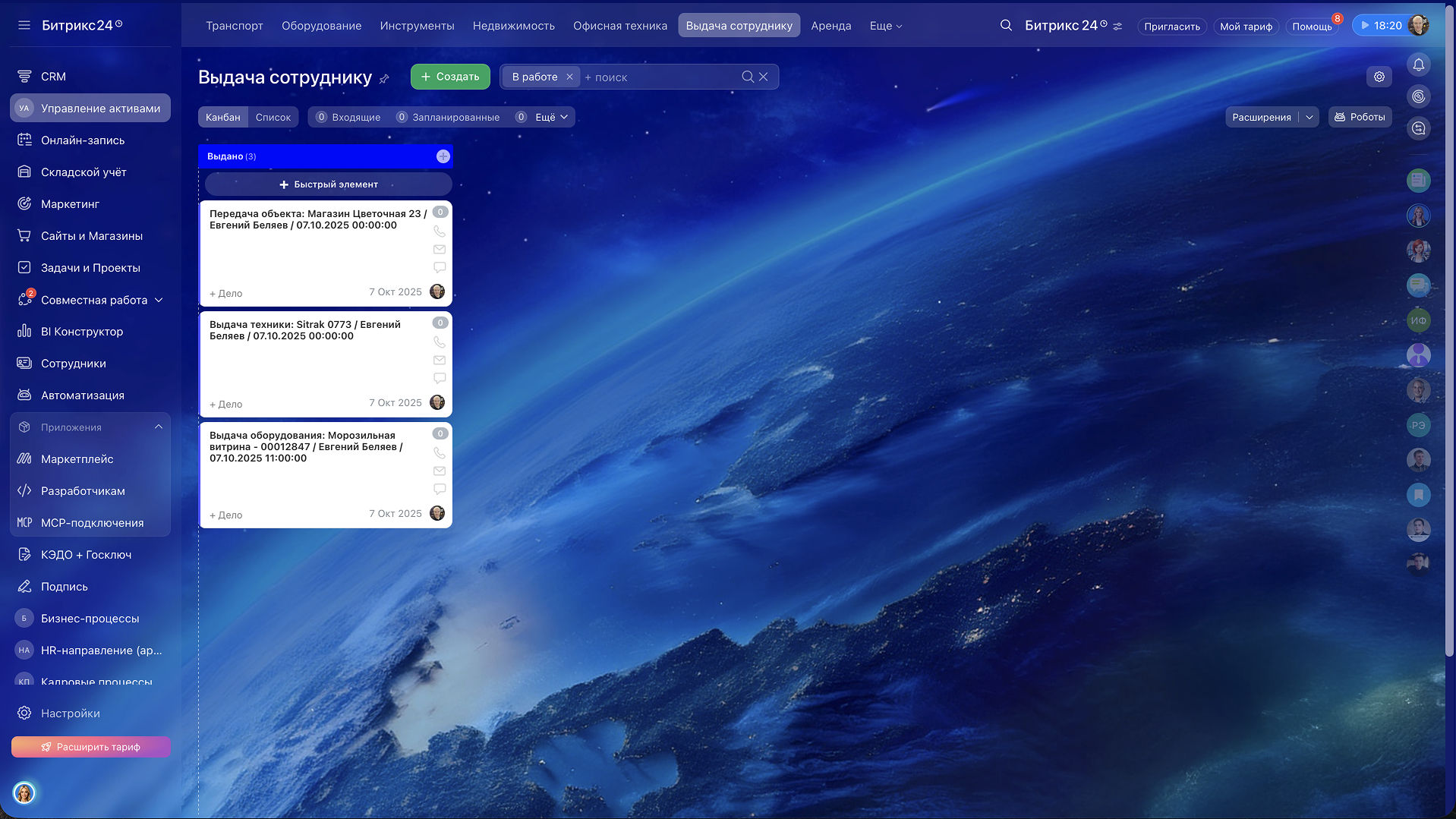Click the search magnifier in filter field
Viewport: 1456px width, 819px height.
click(748, 77)
